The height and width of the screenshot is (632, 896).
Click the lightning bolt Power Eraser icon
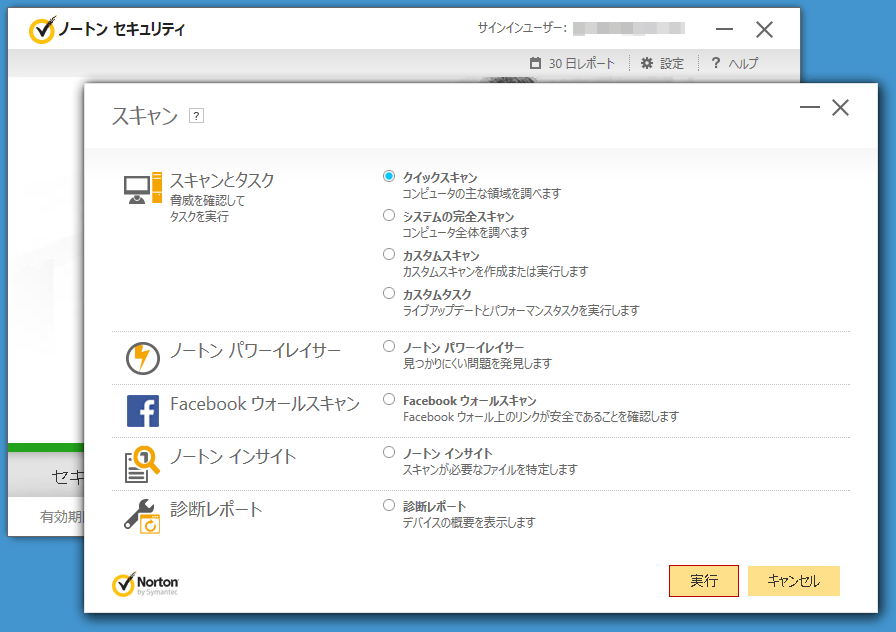pyautogui.click(x=142, y=358)
